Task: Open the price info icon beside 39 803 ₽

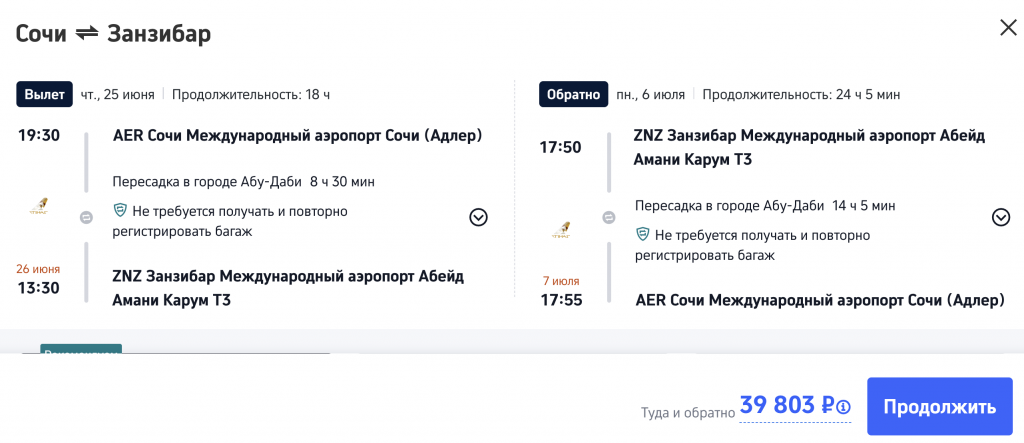Action: tap(843, 407)
